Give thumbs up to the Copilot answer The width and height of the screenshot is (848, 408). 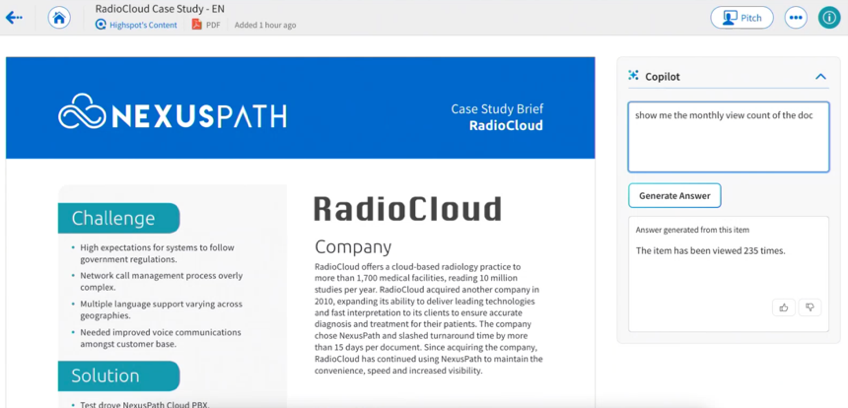(x=784, y=307)
